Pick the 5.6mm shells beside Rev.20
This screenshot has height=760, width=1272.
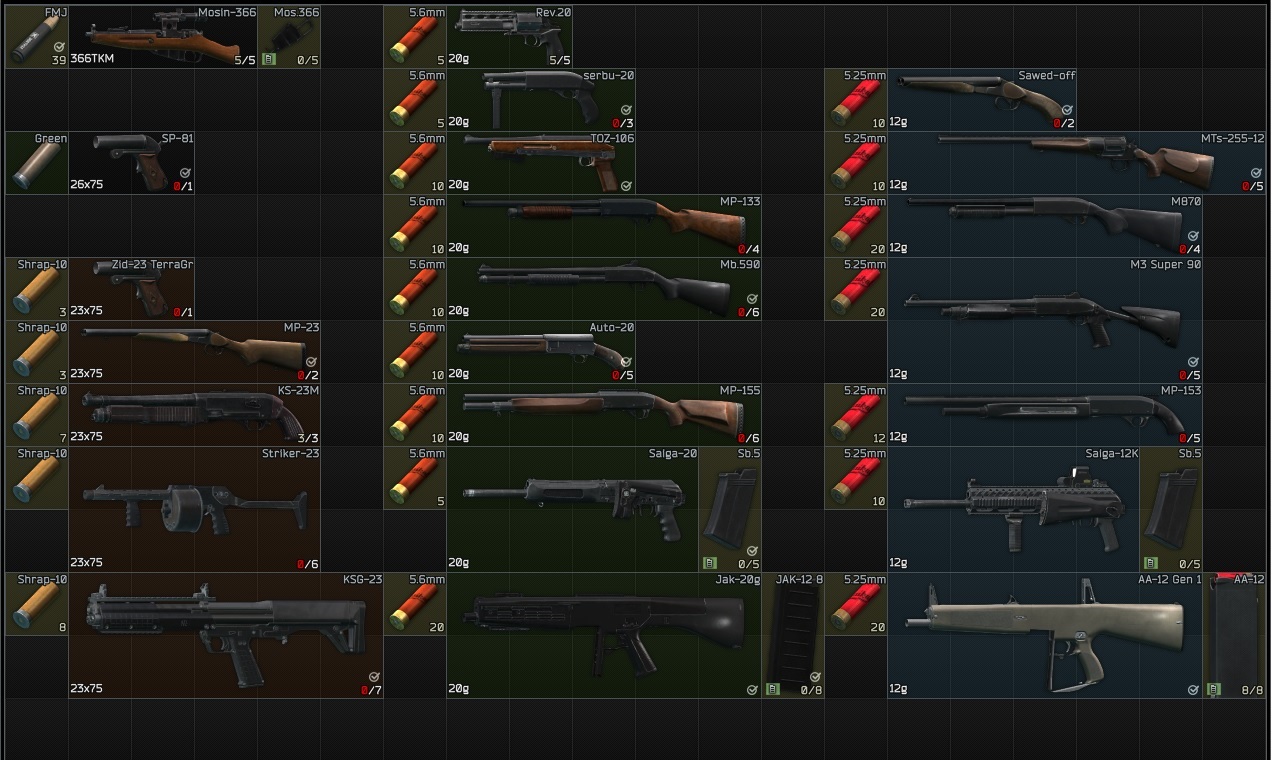(x=415, y=36)
